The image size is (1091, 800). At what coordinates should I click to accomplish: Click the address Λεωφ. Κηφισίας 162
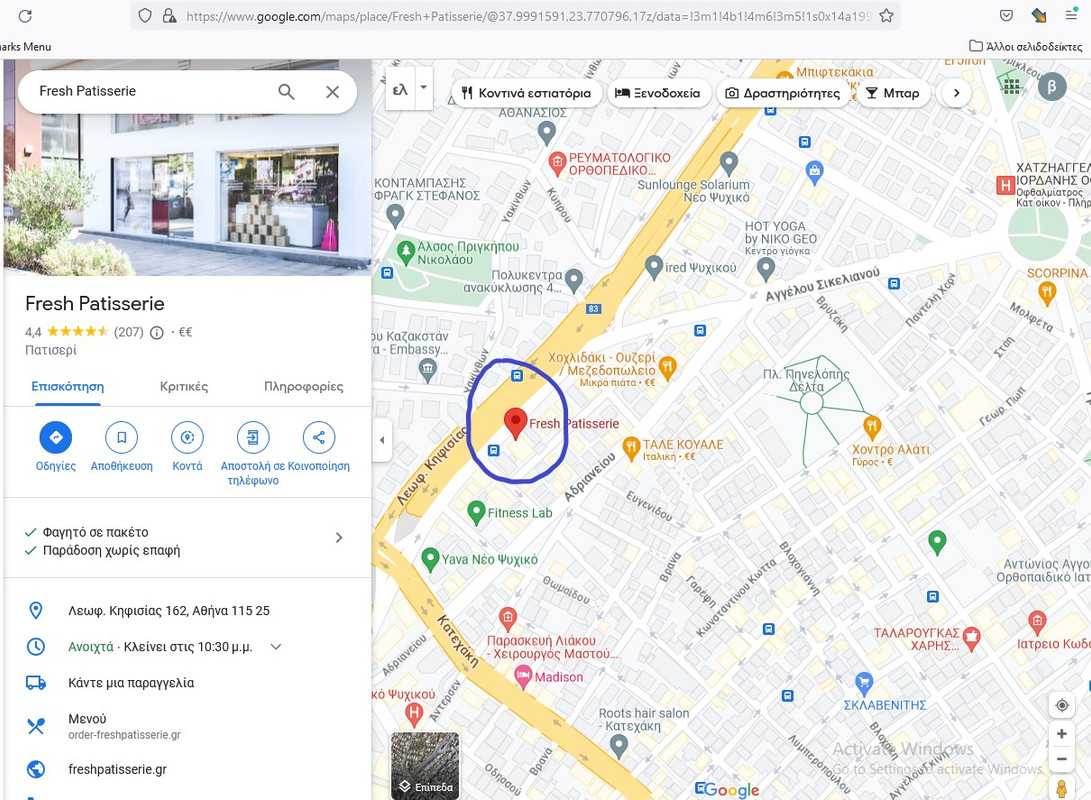pos(169,611)
